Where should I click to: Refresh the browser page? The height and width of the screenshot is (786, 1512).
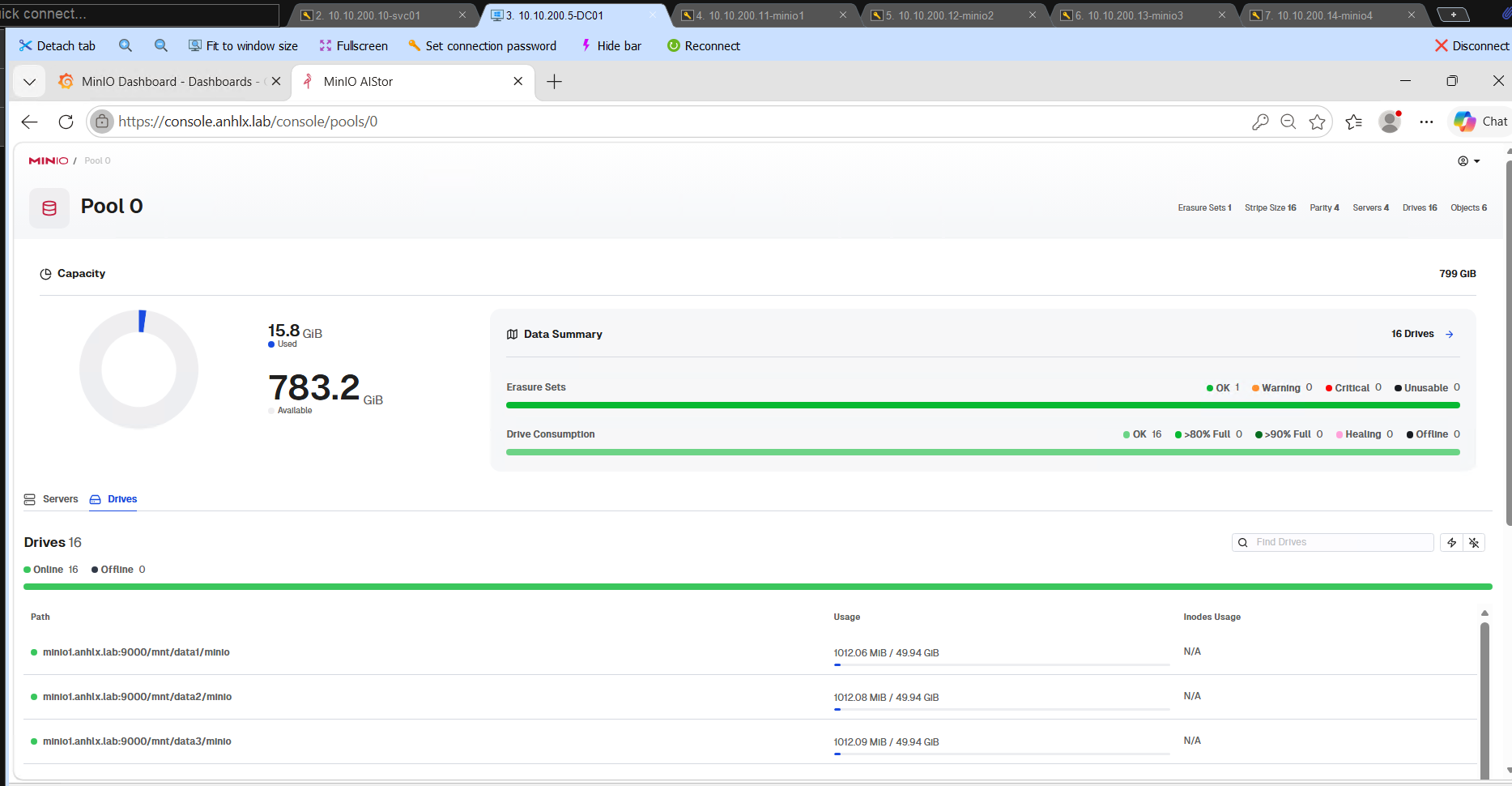point(66,122)
